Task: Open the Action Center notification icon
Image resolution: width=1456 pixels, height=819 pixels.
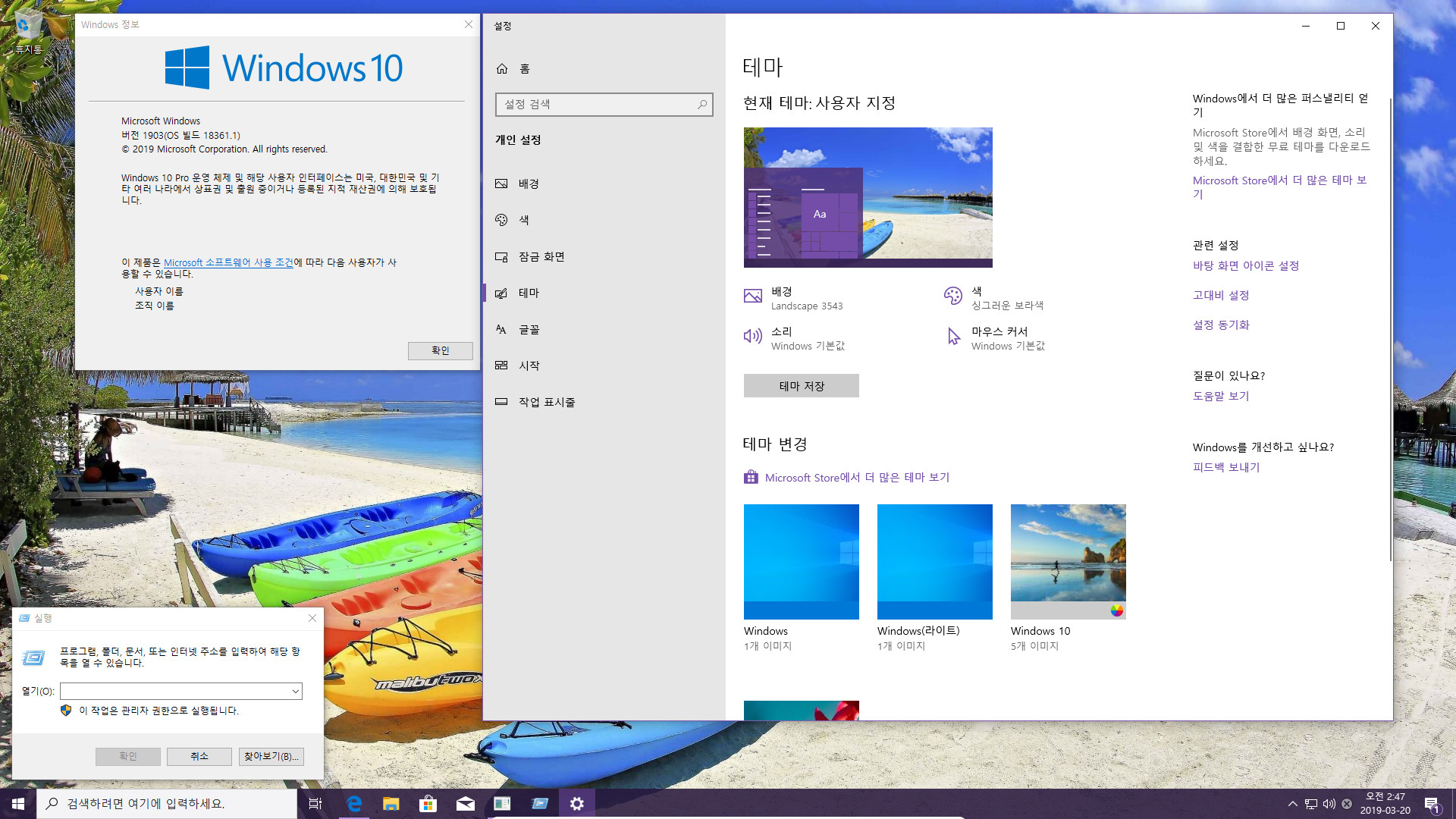Action: pos(1432,804)
